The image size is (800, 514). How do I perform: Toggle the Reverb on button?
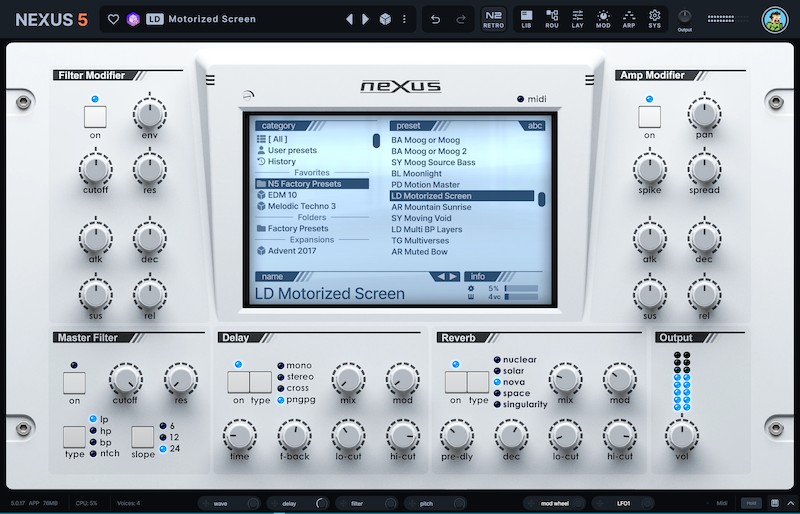coord(456,382)
